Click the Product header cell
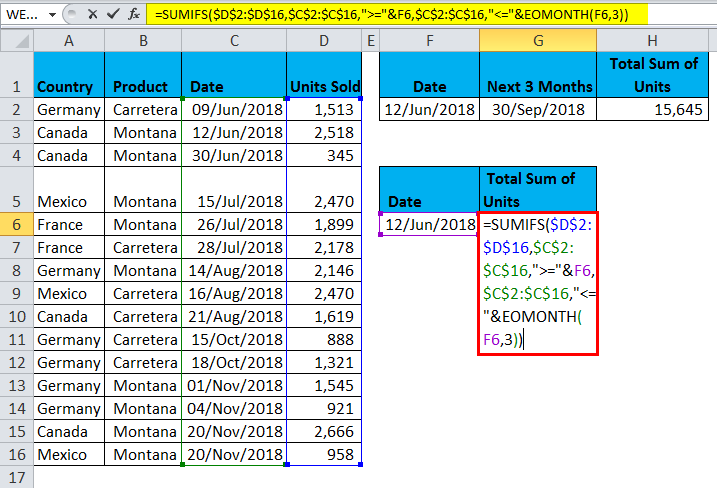This screenshot has width=717, height=488. 143,75
